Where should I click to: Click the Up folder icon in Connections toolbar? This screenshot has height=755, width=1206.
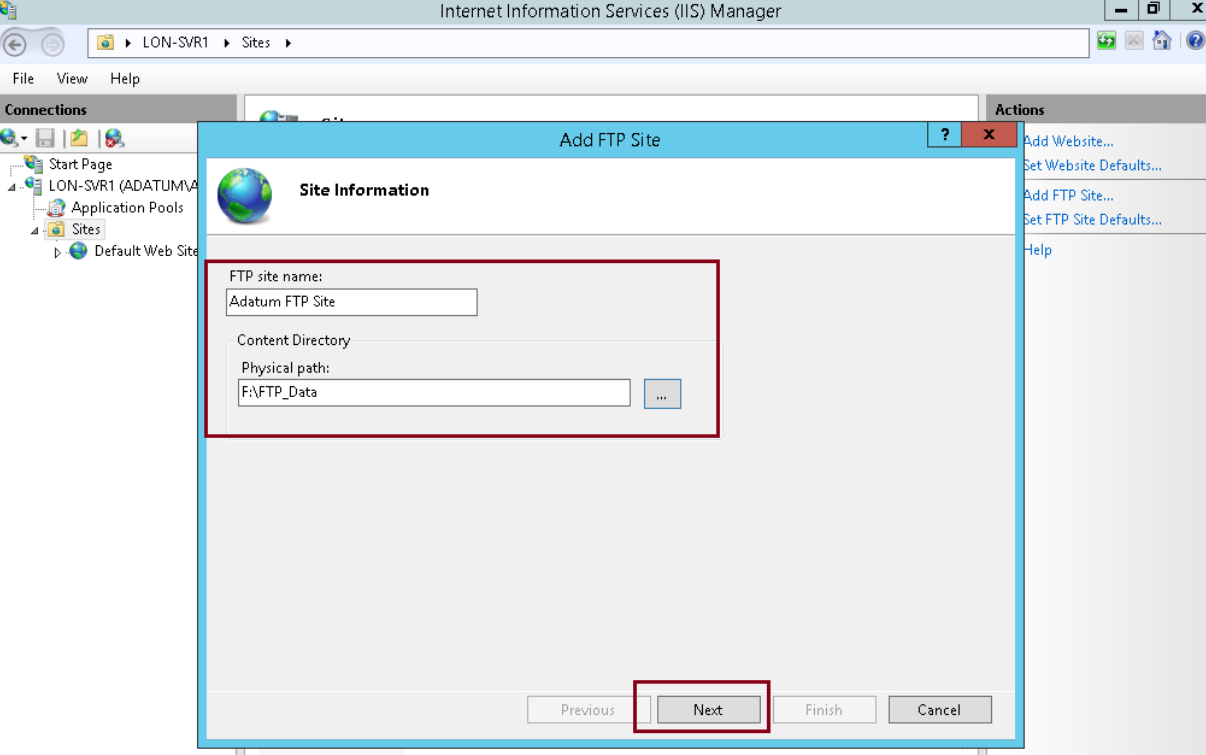[79, 138]
